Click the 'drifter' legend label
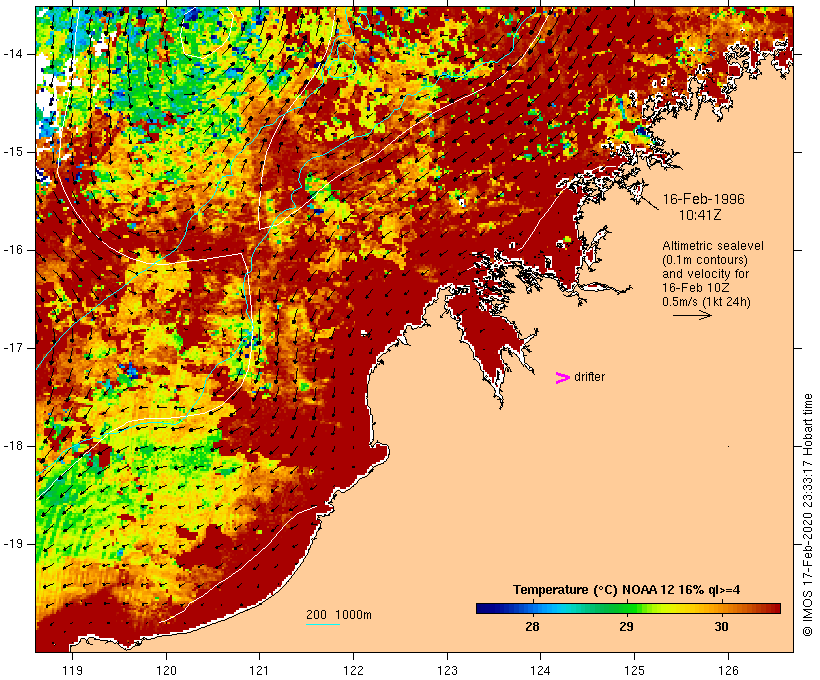820x680 pixels. tap(589, 377)
